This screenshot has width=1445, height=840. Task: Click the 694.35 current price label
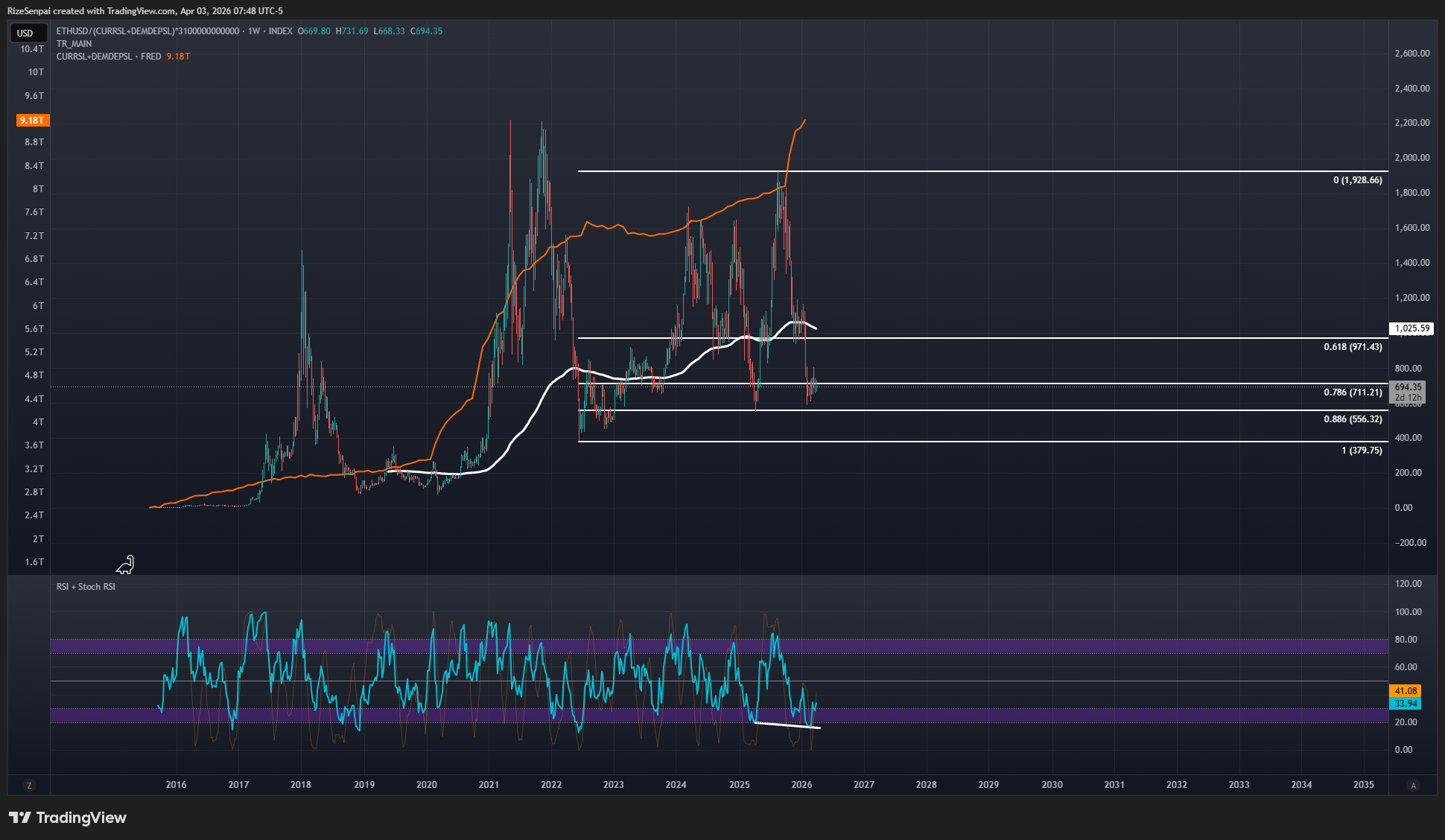click(1408, 387)
